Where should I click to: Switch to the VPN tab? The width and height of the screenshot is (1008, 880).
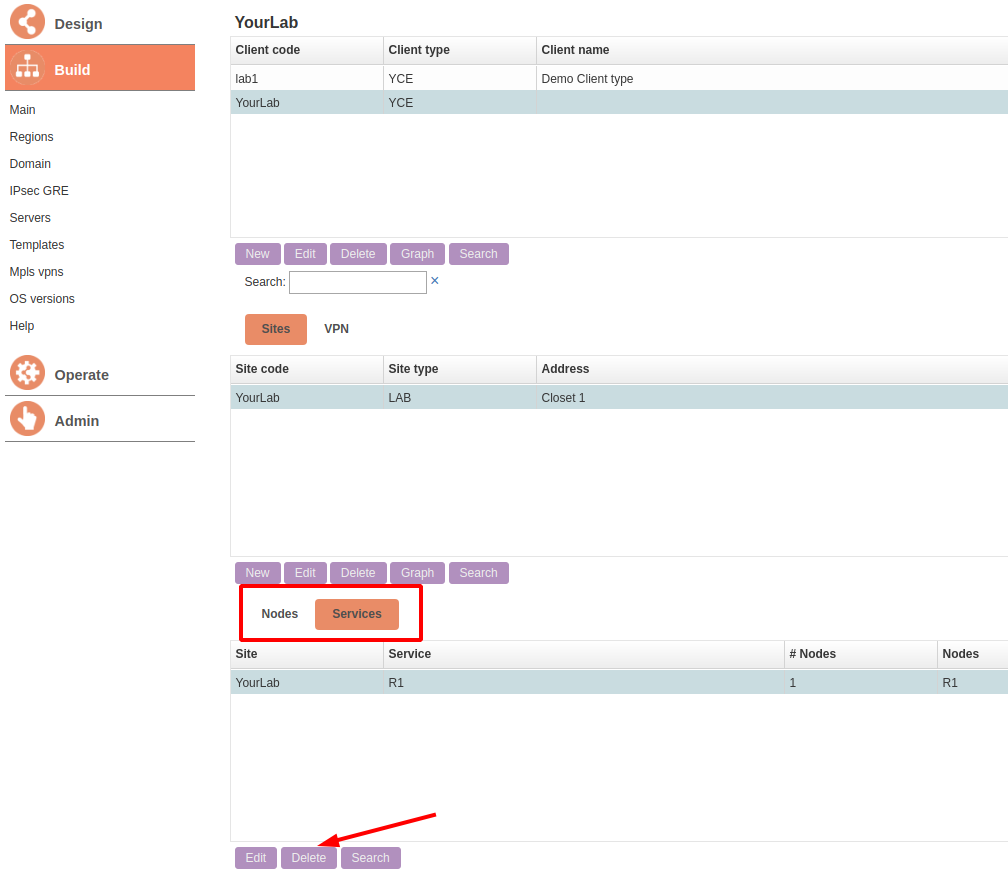[336, 329]
